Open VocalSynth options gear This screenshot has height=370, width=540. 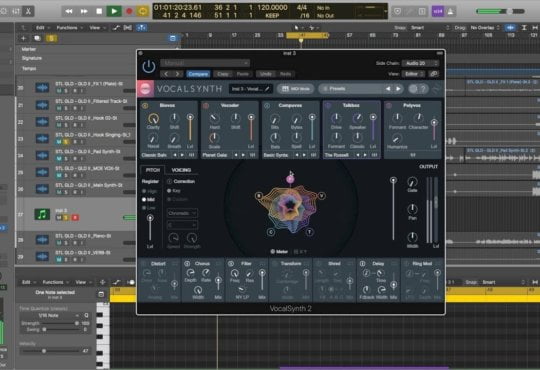[x=413, y=89]
